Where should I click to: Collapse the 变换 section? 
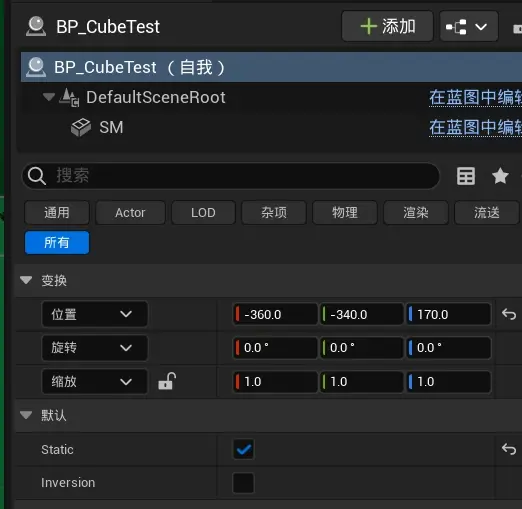[26, 280]
